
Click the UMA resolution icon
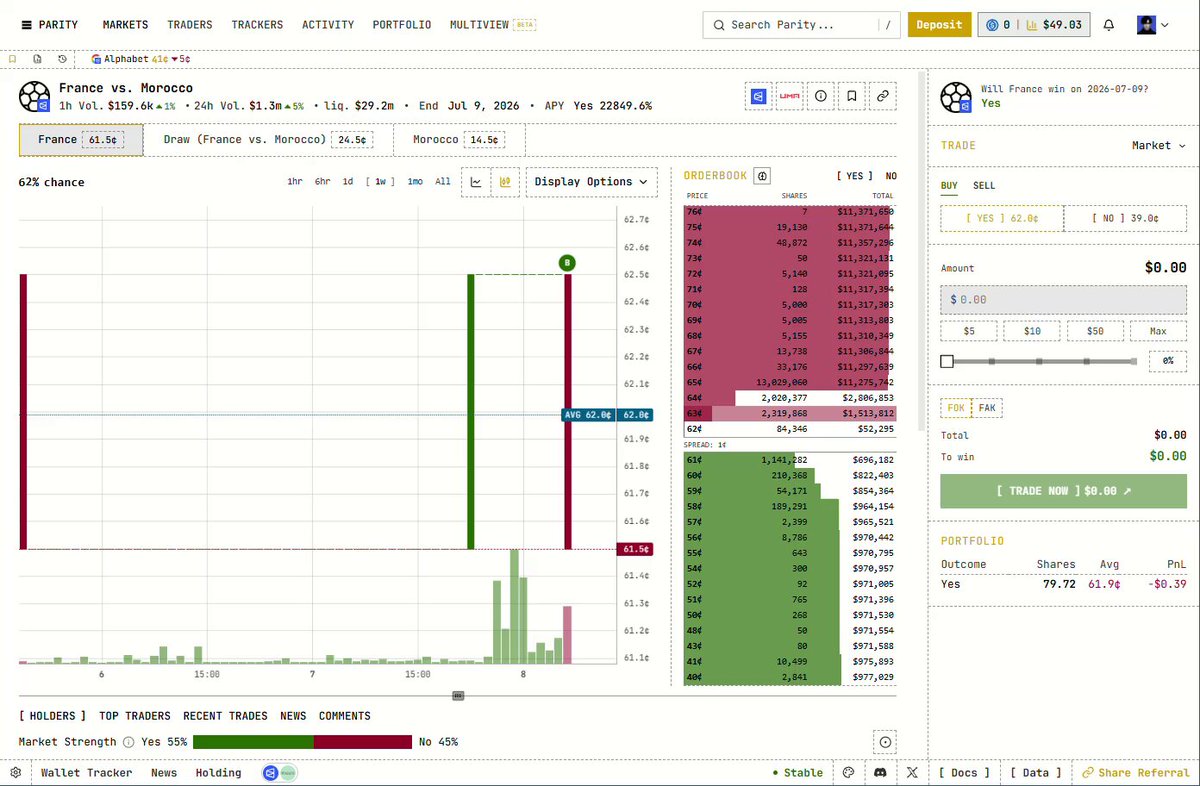(x=789, y=96)
